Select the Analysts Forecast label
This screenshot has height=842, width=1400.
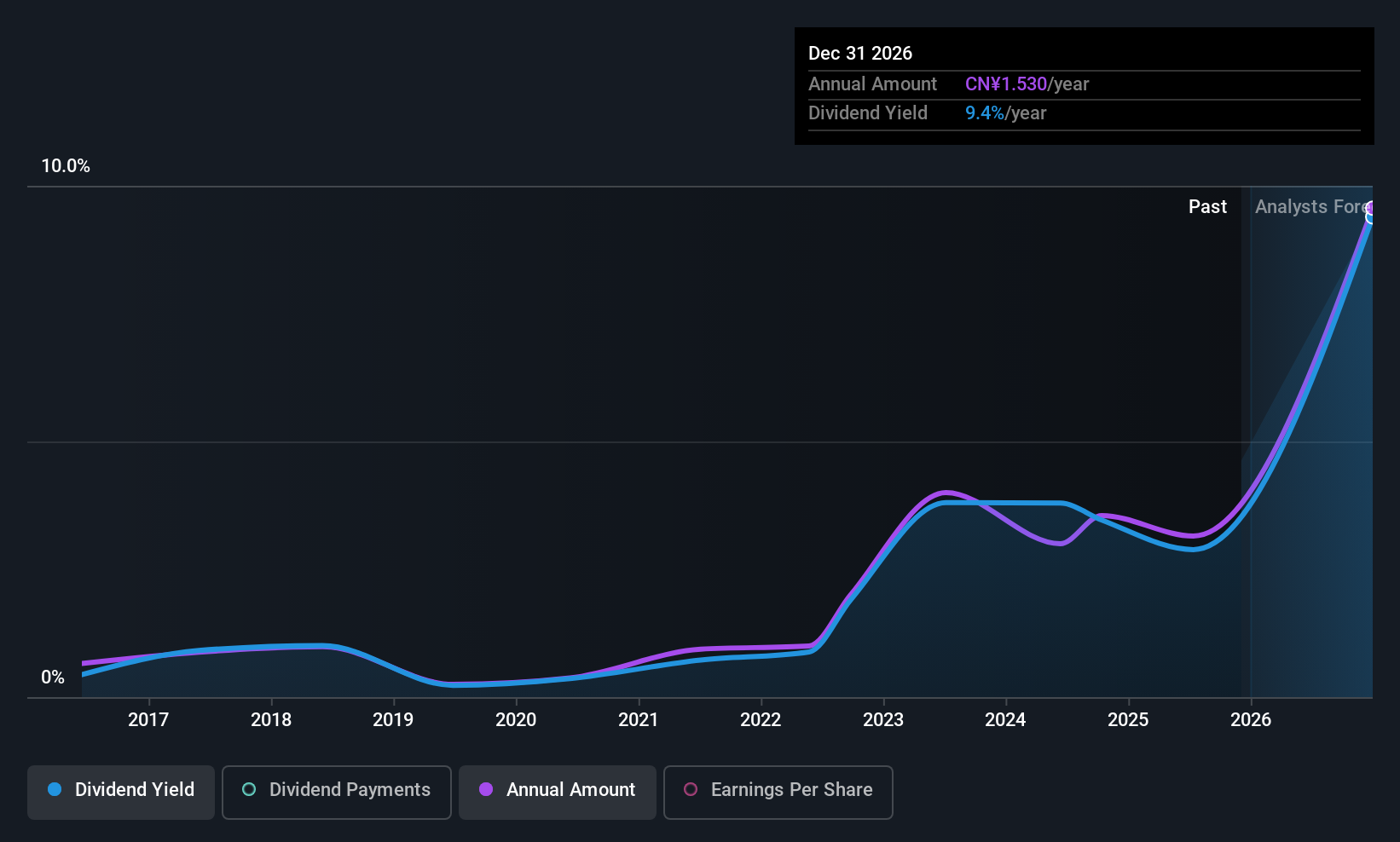pos(1313,206)
